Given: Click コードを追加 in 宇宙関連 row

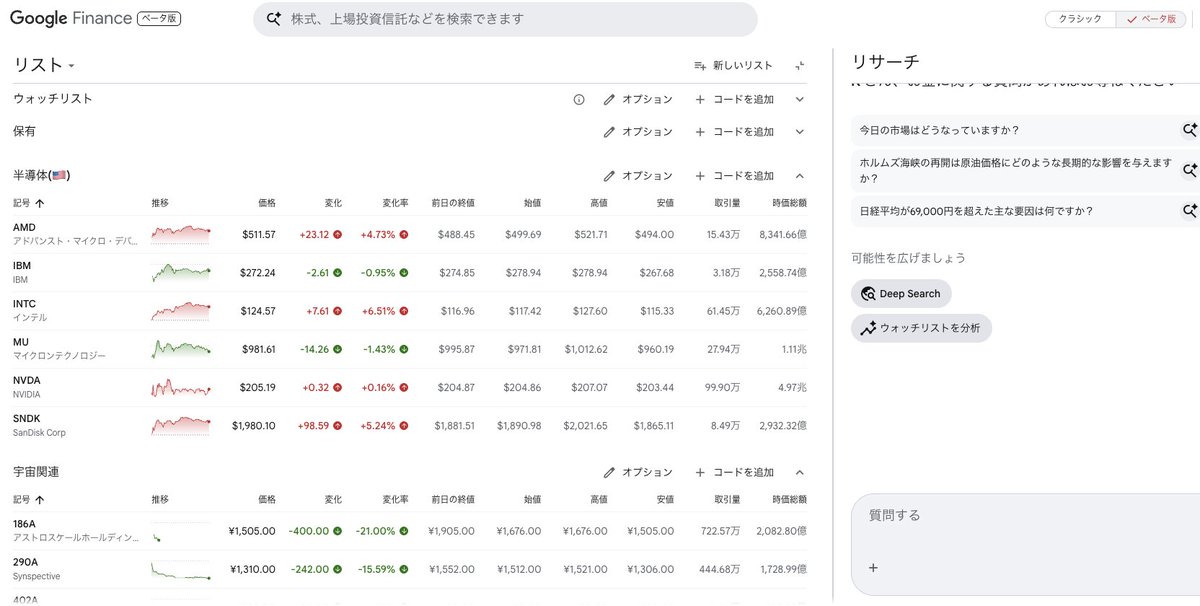Looking at the screenshot, I should pyautogui.click(x=734, y=472).
